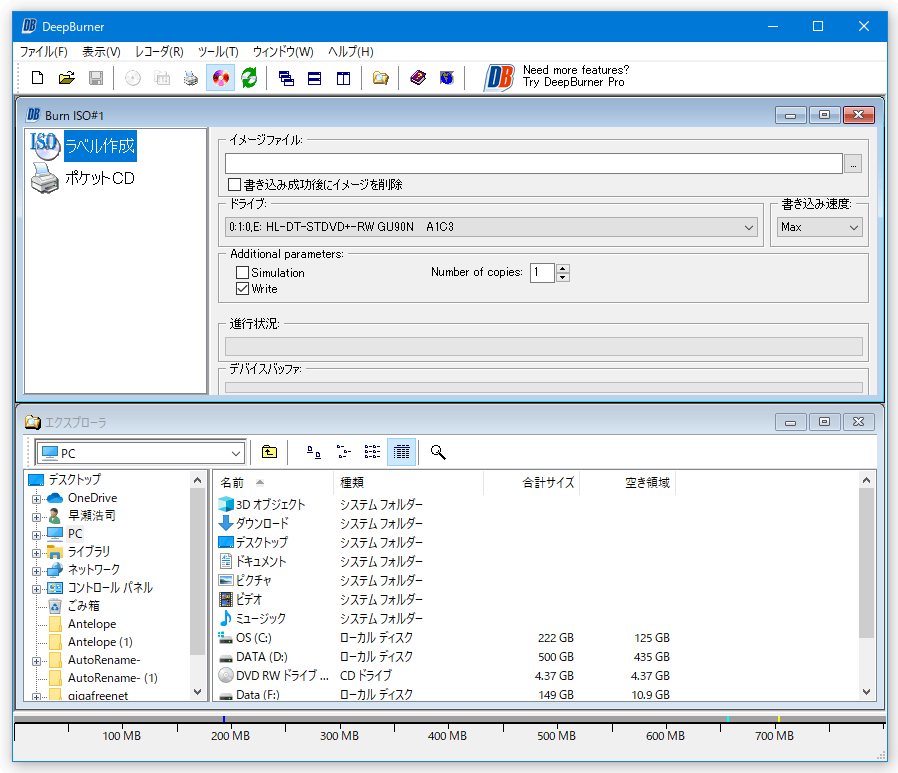The width and height of the screenshot is (898, 773).
Task: Toggle the Explorer panel toolbar icon
Action: pyautogui.click(x=380, y=78)
